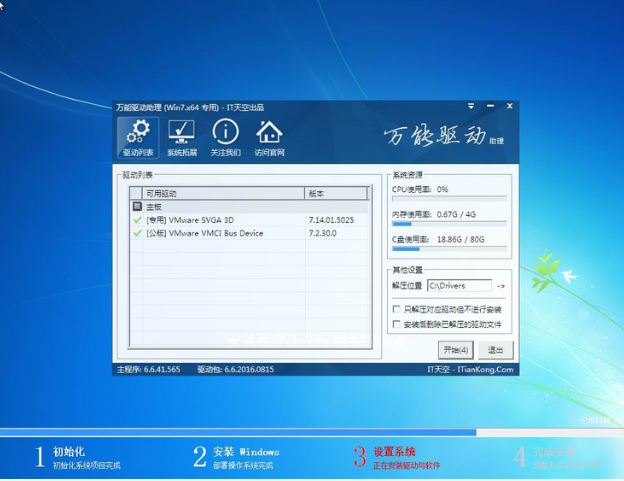Enable 只解压对应驱动但不进行安装 checkbox
This screenshot has height=481, width=624.
396,309
